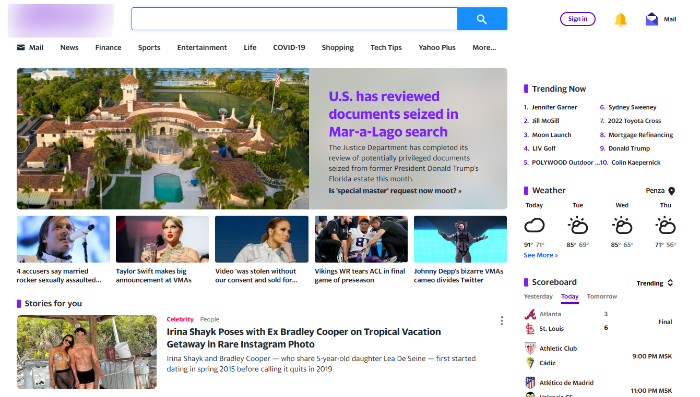Viewport: 700px width, 397px height.
Task: Click trending topic Colin Kaepernick
Action: click(x=636, y=163)
